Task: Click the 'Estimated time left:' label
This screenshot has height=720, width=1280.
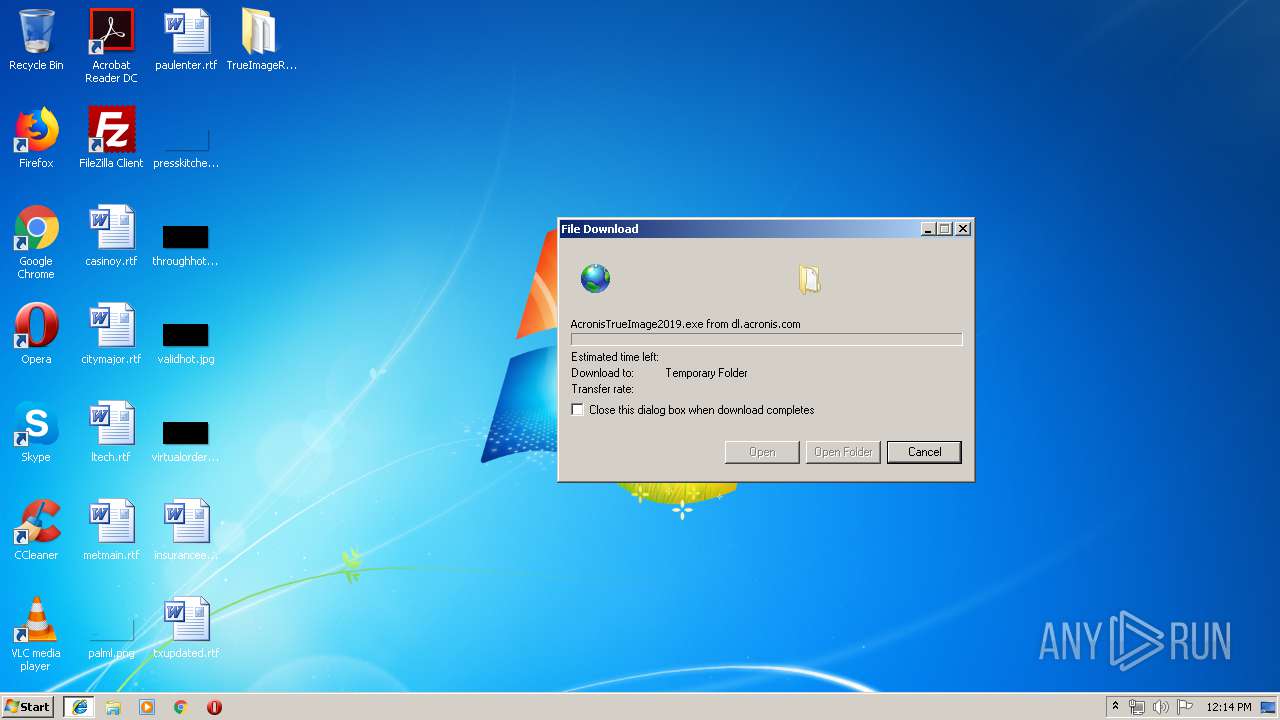Action: click(615, 357)
